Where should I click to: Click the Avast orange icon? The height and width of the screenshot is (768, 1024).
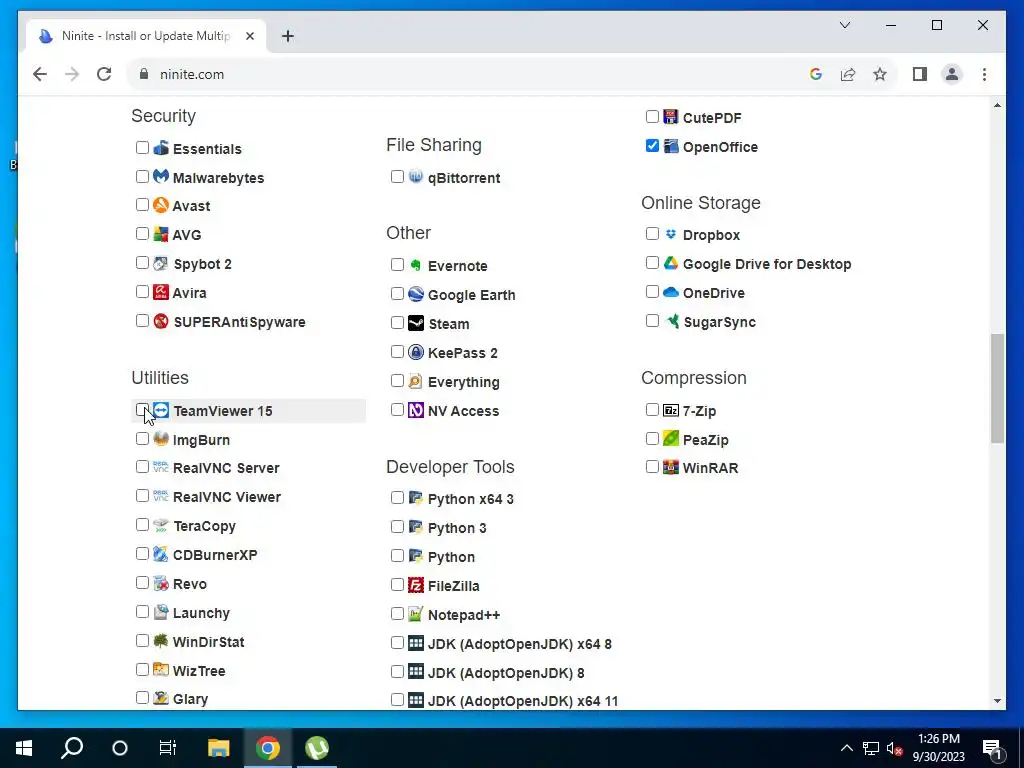point(161,205)
